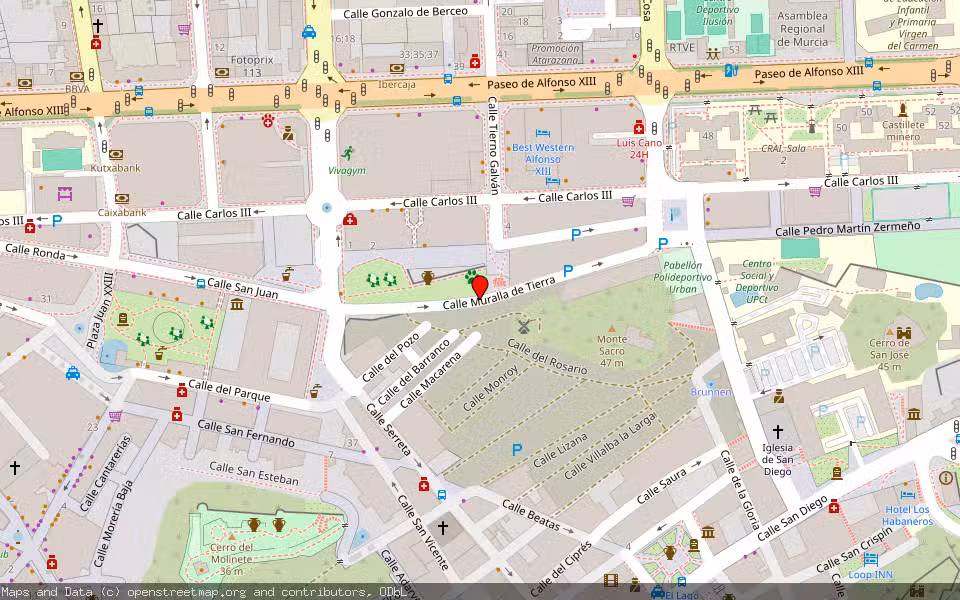Click the Calle Ronda label

[x=36, y=251]
